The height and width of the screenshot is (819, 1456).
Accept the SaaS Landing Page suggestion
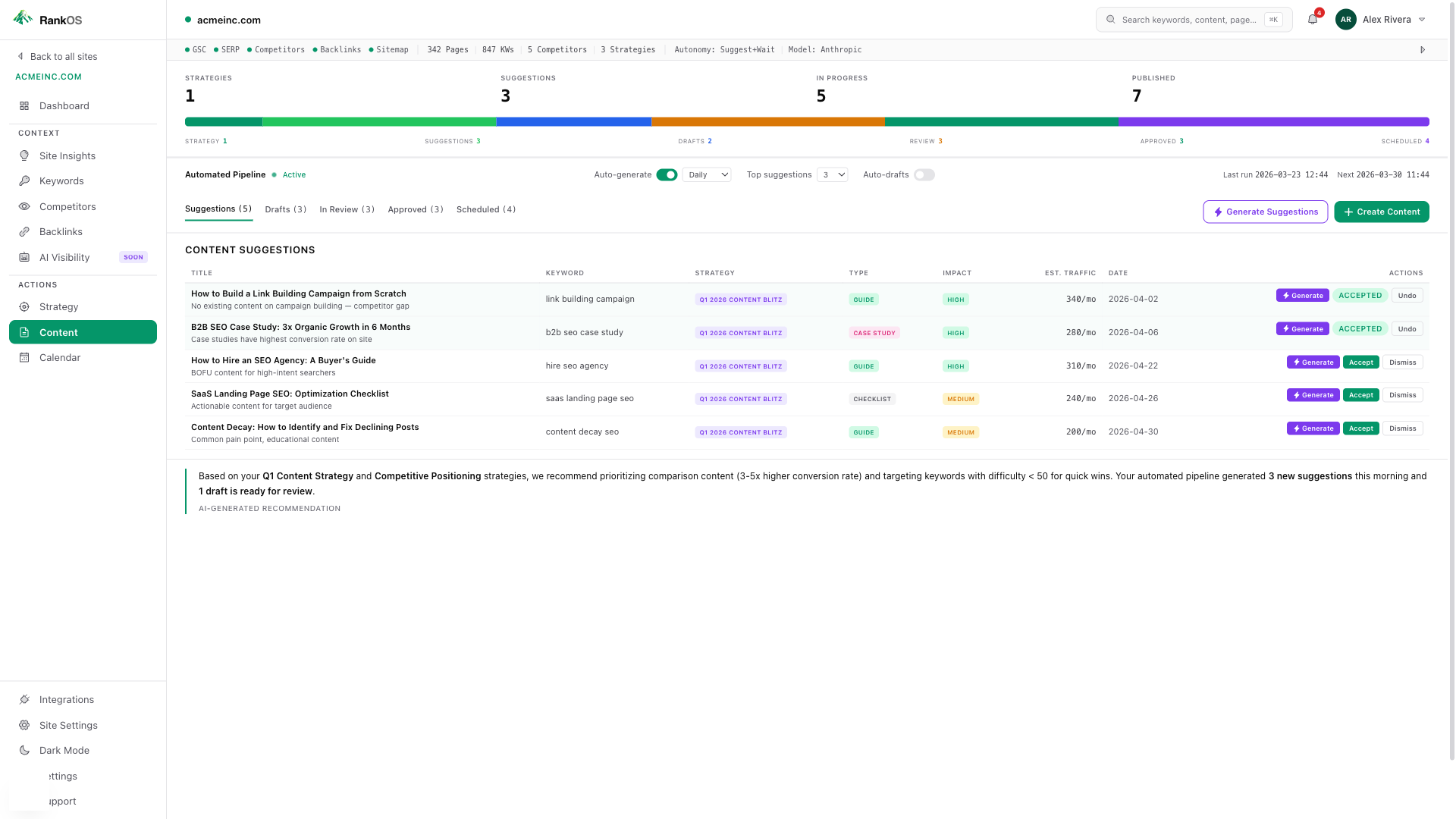[x=1360, y=395]
